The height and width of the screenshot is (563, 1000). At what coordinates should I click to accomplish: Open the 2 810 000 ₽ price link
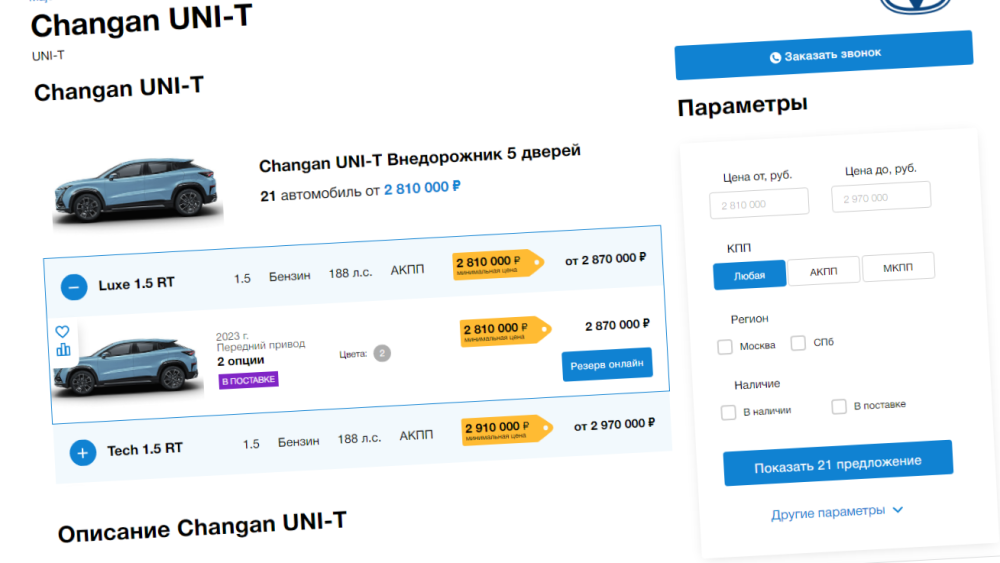[x=422, y=187]
